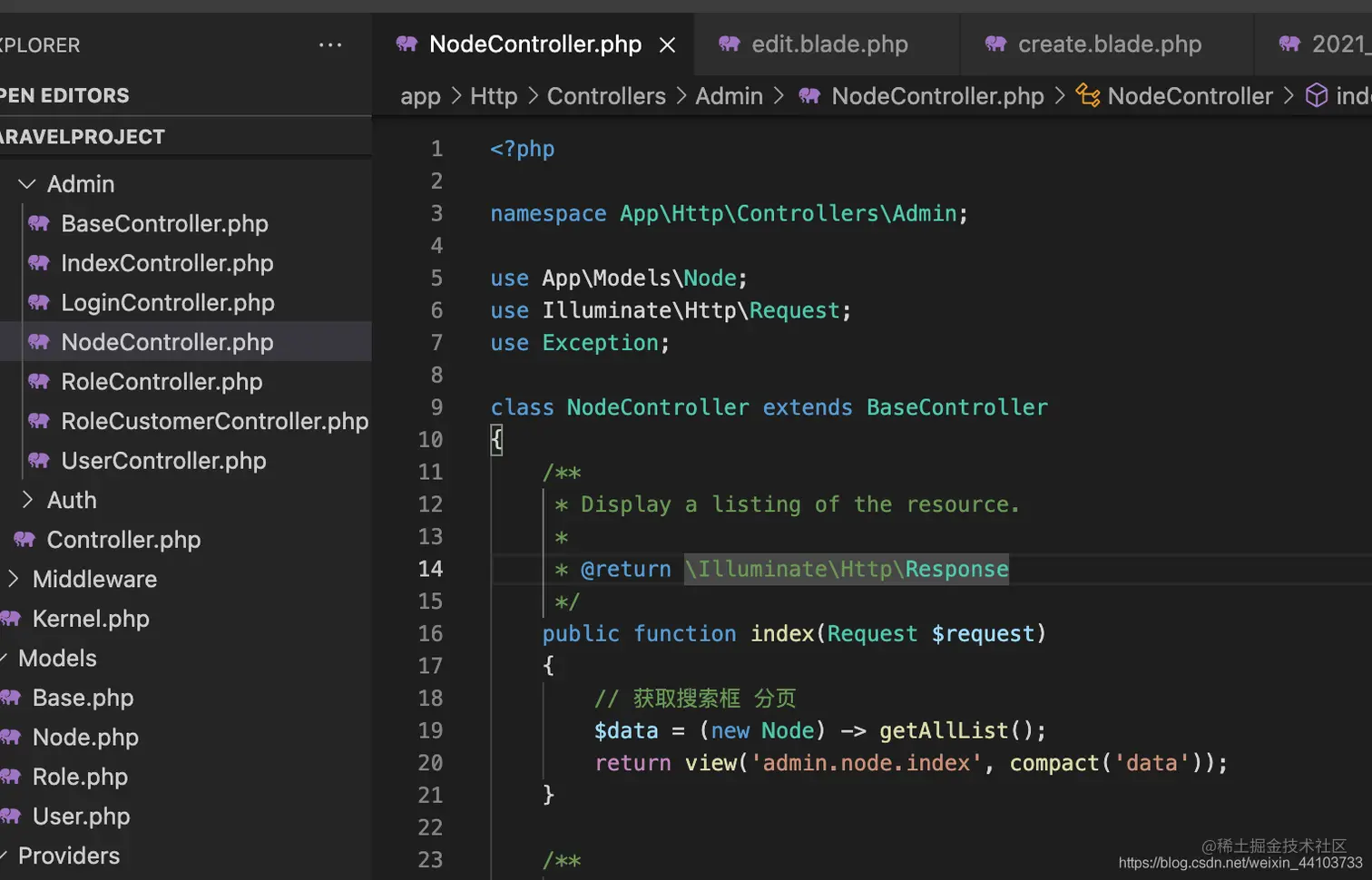1372x880 pixels.
Task: Click the namespace App\Http\Controllers\Admin line
Action: coord(729,214)
